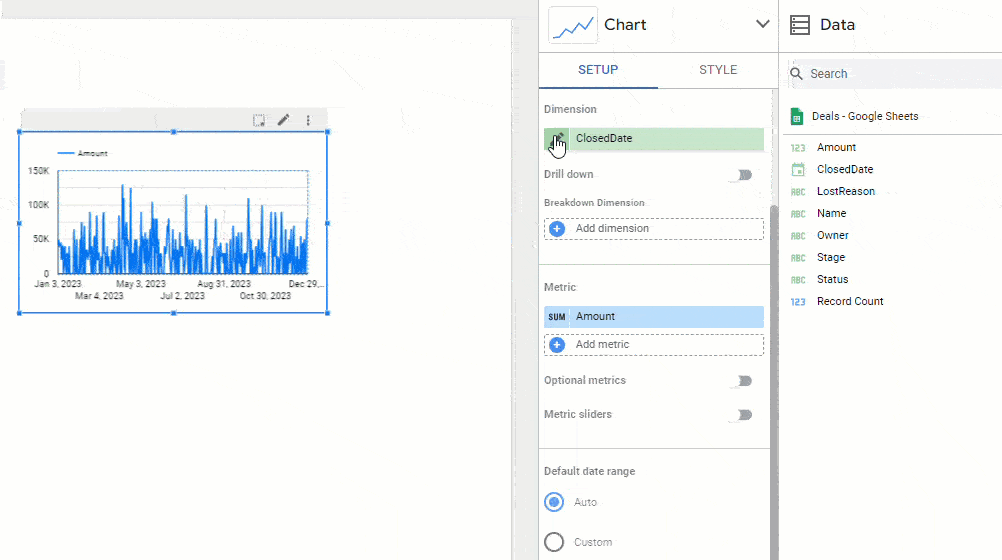Click the Add metric button
The height and width of the screenshot is (560, 1002).
click(x=654, y=345)
